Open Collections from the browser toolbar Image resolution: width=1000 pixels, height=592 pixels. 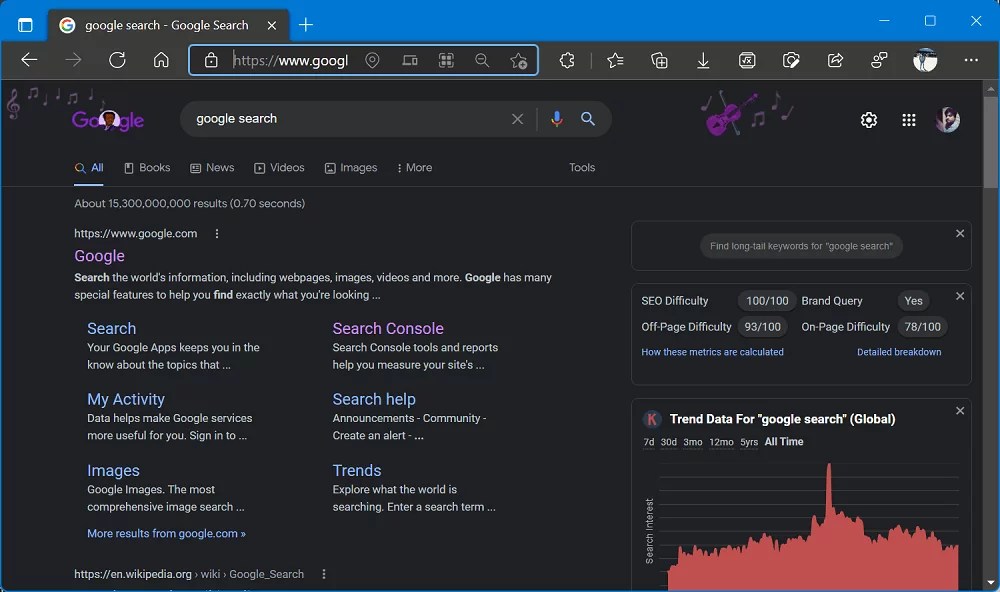(659, 60)
